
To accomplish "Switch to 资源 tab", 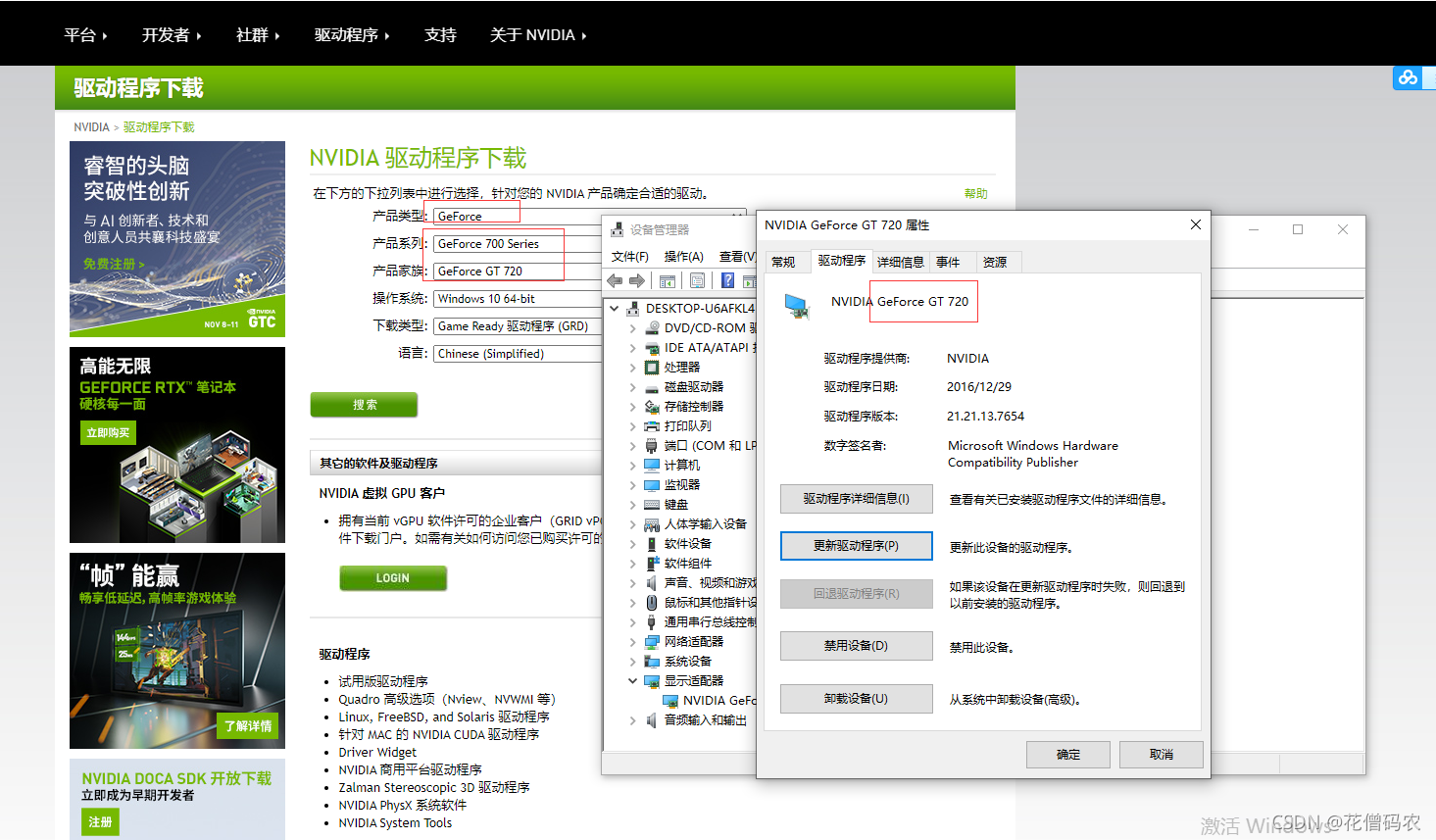I will (995, 262).
